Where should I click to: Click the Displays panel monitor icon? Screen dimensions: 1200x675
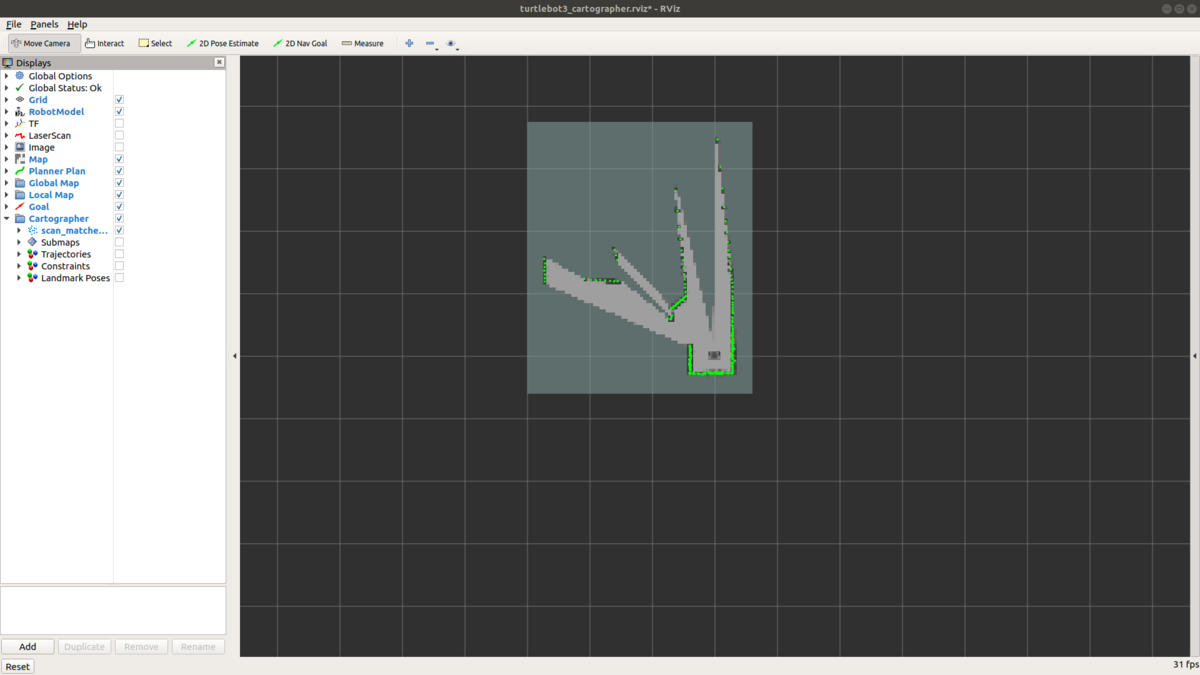click(x=8, y=62)
